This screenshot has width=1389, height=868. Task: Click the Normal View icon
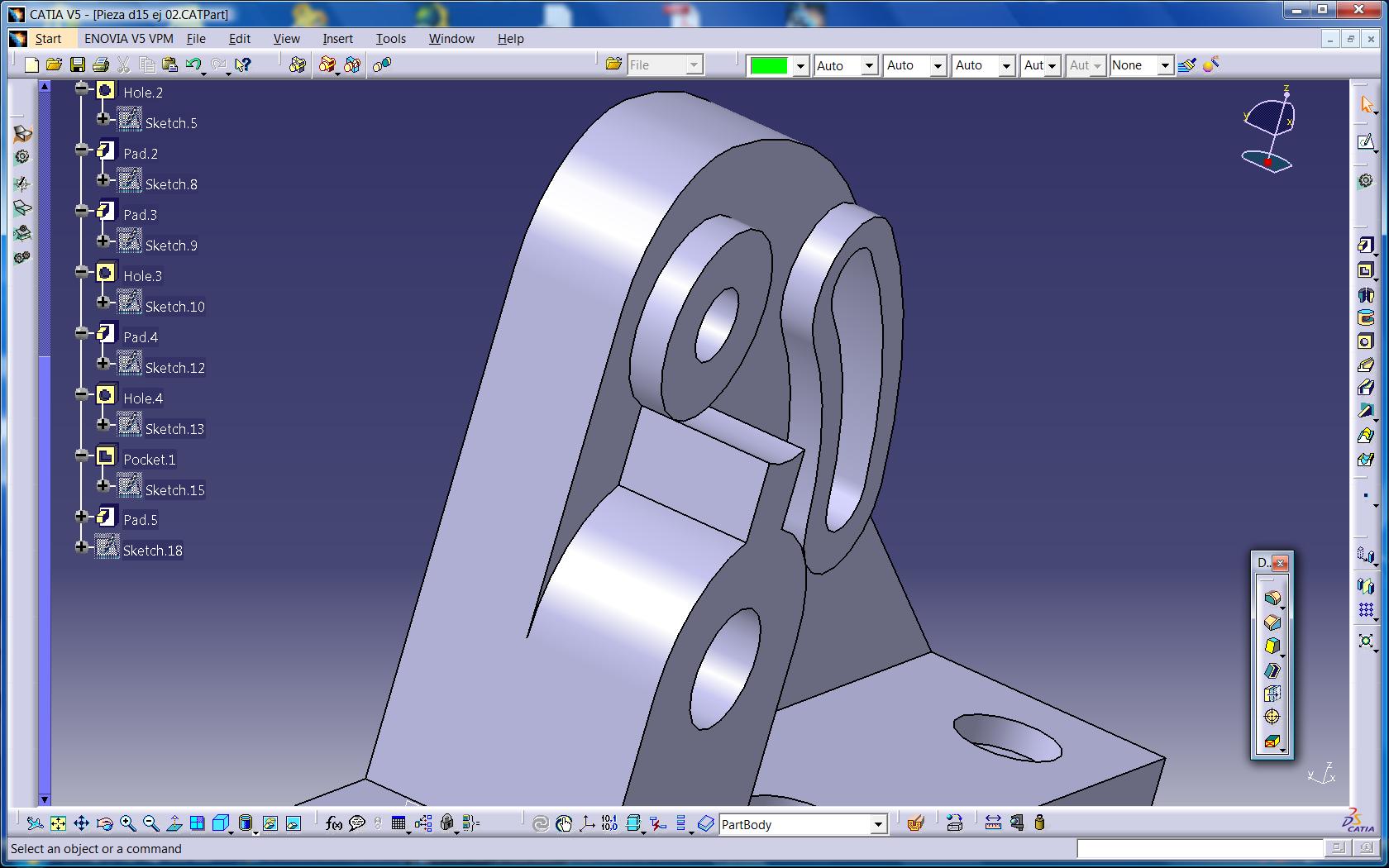click(174, 823)
